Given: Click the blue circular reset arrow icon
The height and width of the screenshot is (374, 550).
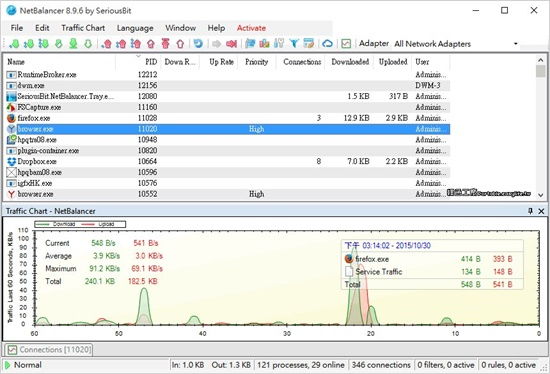Looking at the screenshot, I should [198, 44].
